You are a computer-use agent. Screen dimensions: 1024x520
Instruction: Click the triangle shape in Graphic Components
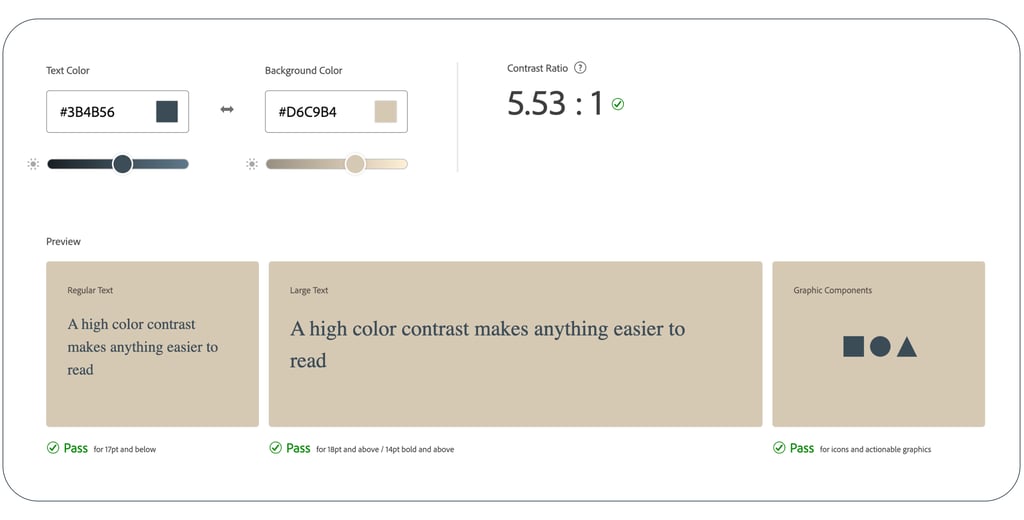point(907,348)
